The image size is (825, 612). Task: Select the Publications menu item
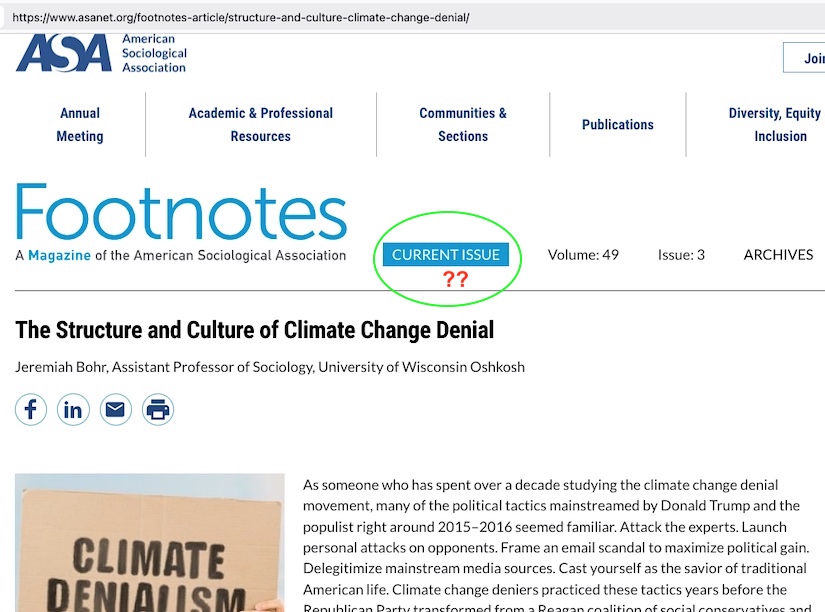(x=617, y=125)
